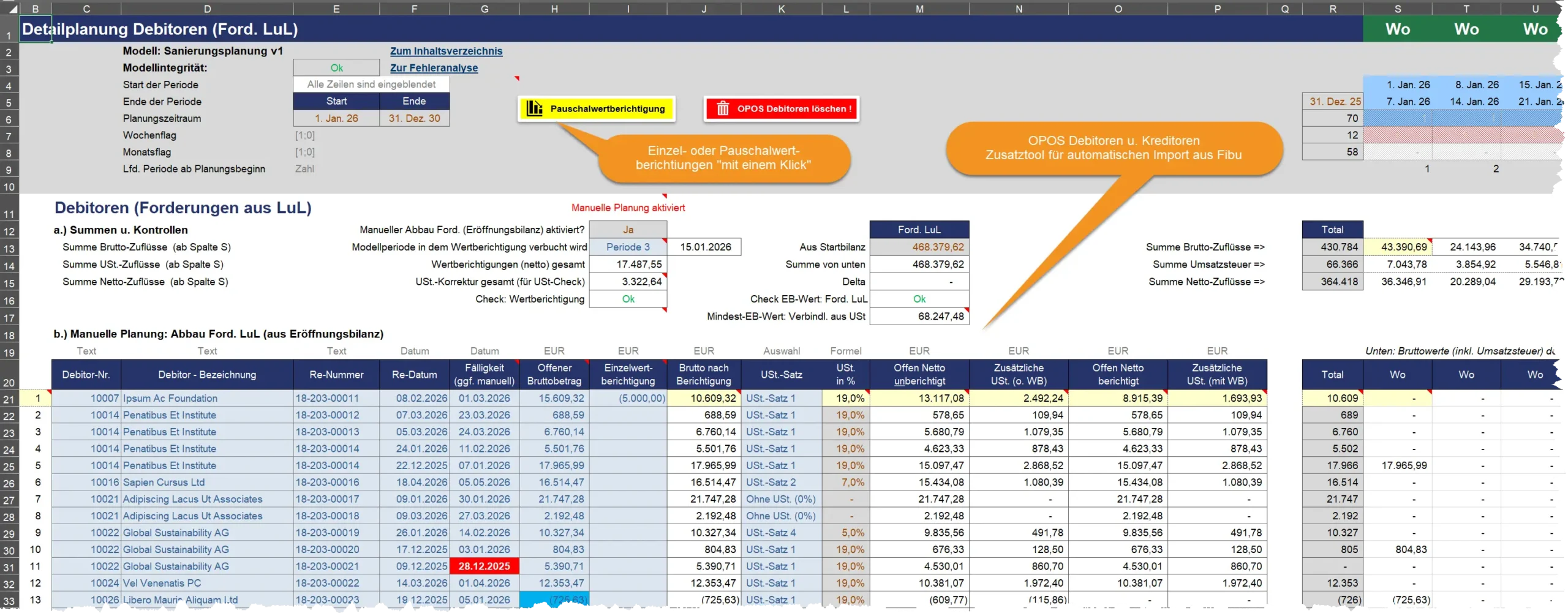Click the orange 'OPOS Debitoren u. Kreditoren' callout
Screen dimensions: 1568x616
(1113, 148)
